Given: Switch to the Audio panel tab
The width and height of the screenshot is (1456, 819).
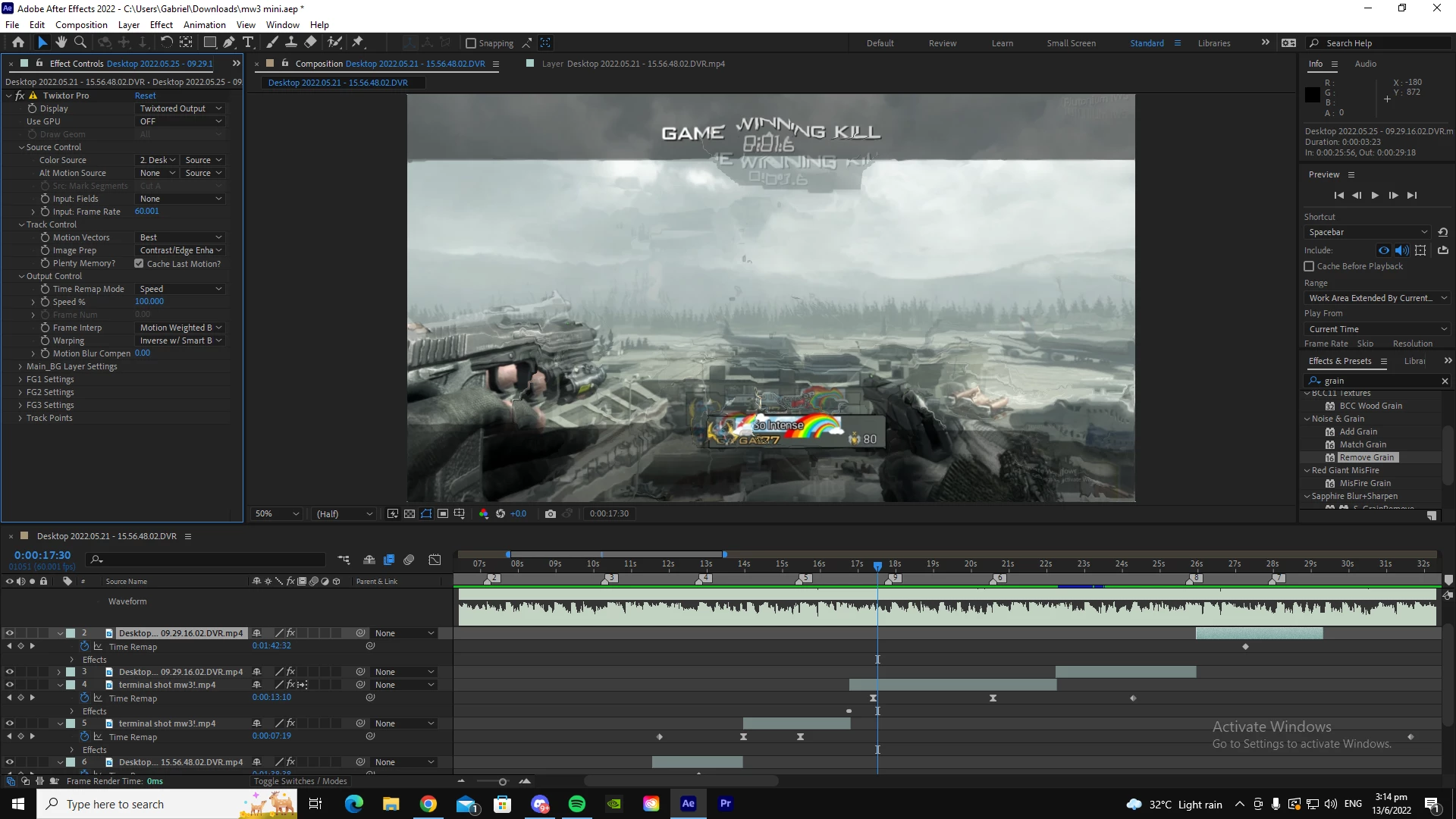Looking at the screenshot, I should click(x=1365, y=64).
